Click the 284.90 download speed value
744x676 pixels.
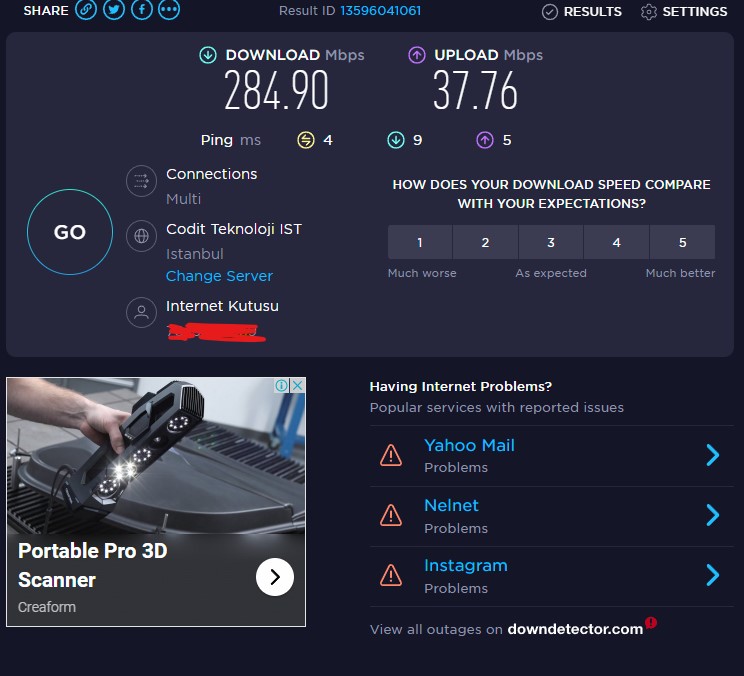tap(276, 90)
